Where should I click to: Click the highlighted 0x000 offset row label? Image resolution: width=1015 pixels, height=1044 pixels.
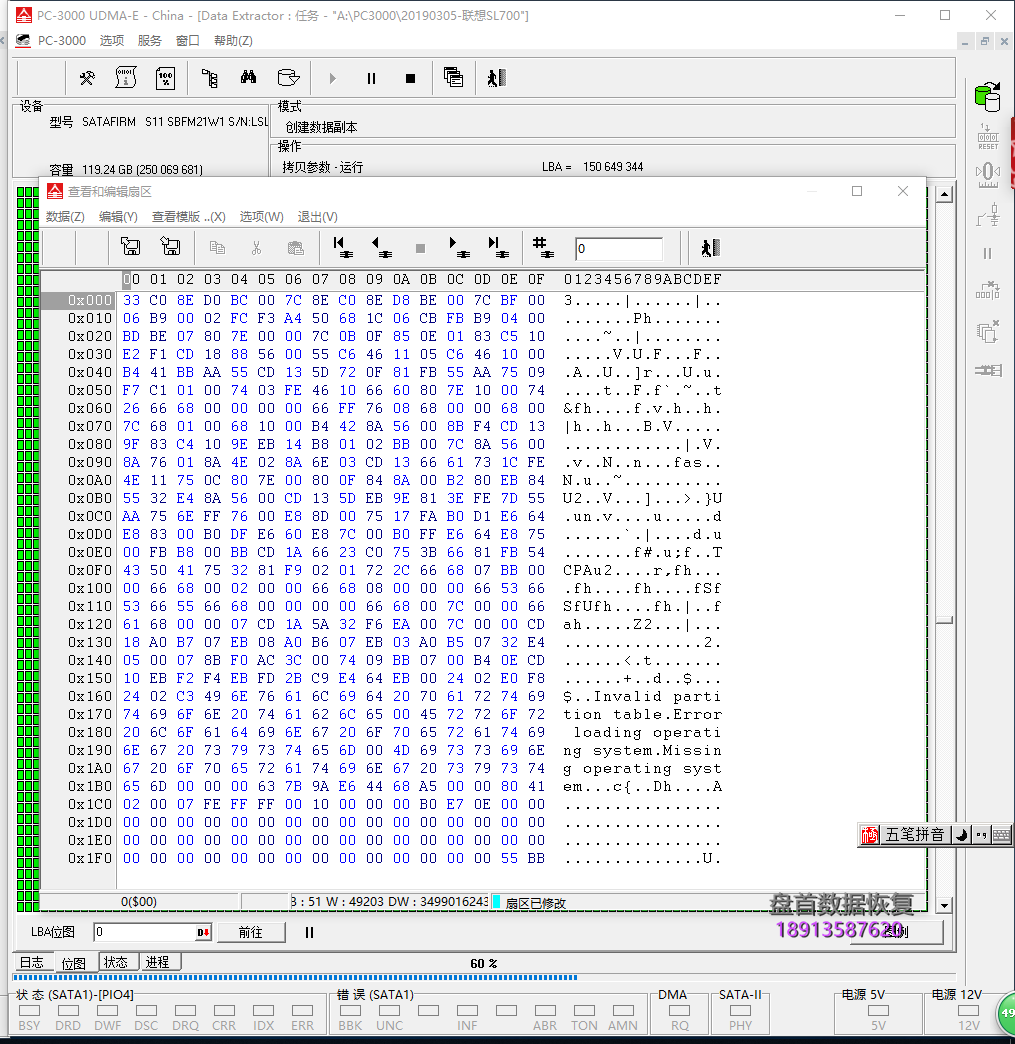[x=80, y=300]
